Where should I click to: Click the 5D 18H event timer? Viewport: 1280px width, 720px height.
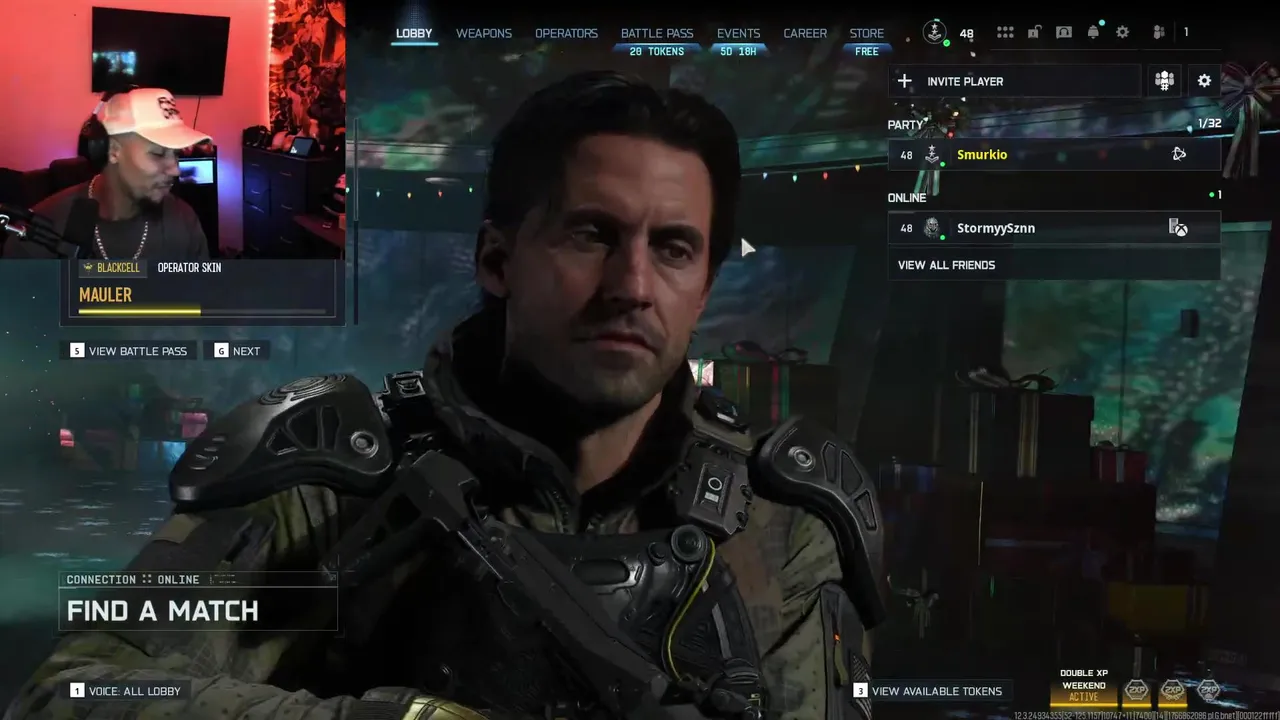pos(738,52)
